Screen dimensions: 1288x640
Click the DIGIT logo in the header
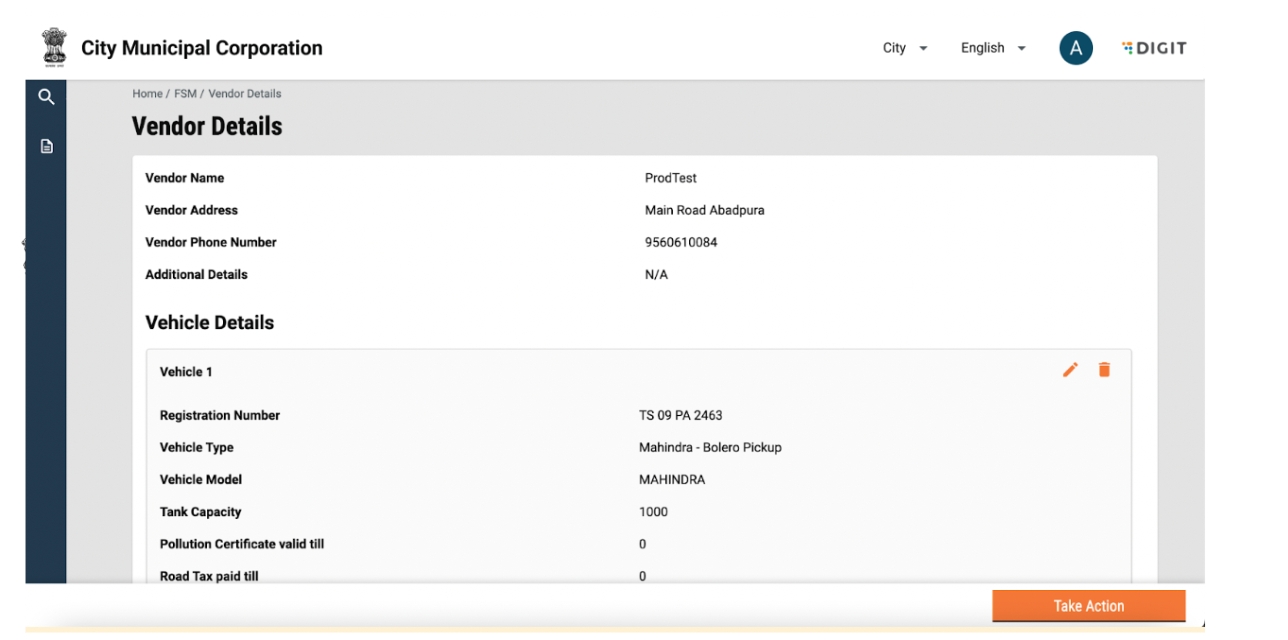tap(1154, 48)
